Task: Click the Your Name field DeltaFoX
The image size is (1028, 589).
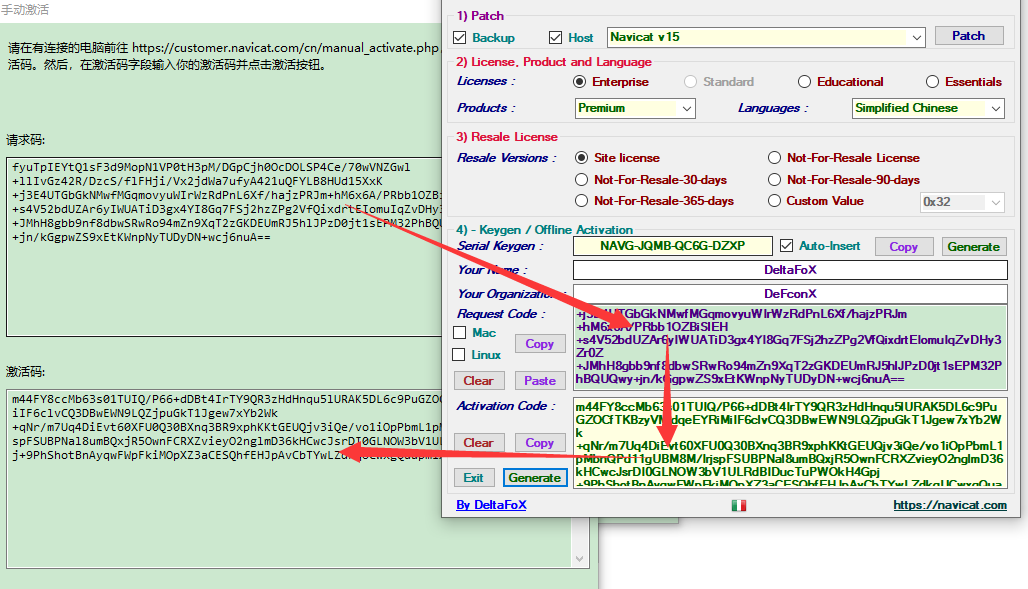Action: [790, 270]
